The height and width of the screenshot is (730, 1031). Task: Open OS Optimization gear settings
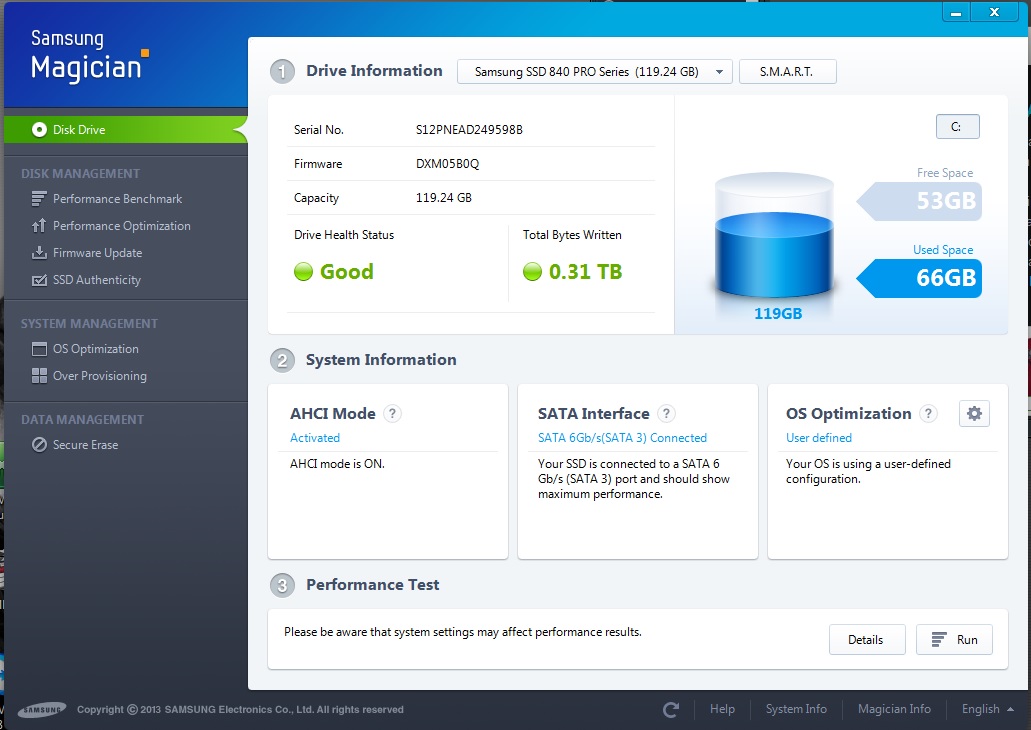point(974,413)
